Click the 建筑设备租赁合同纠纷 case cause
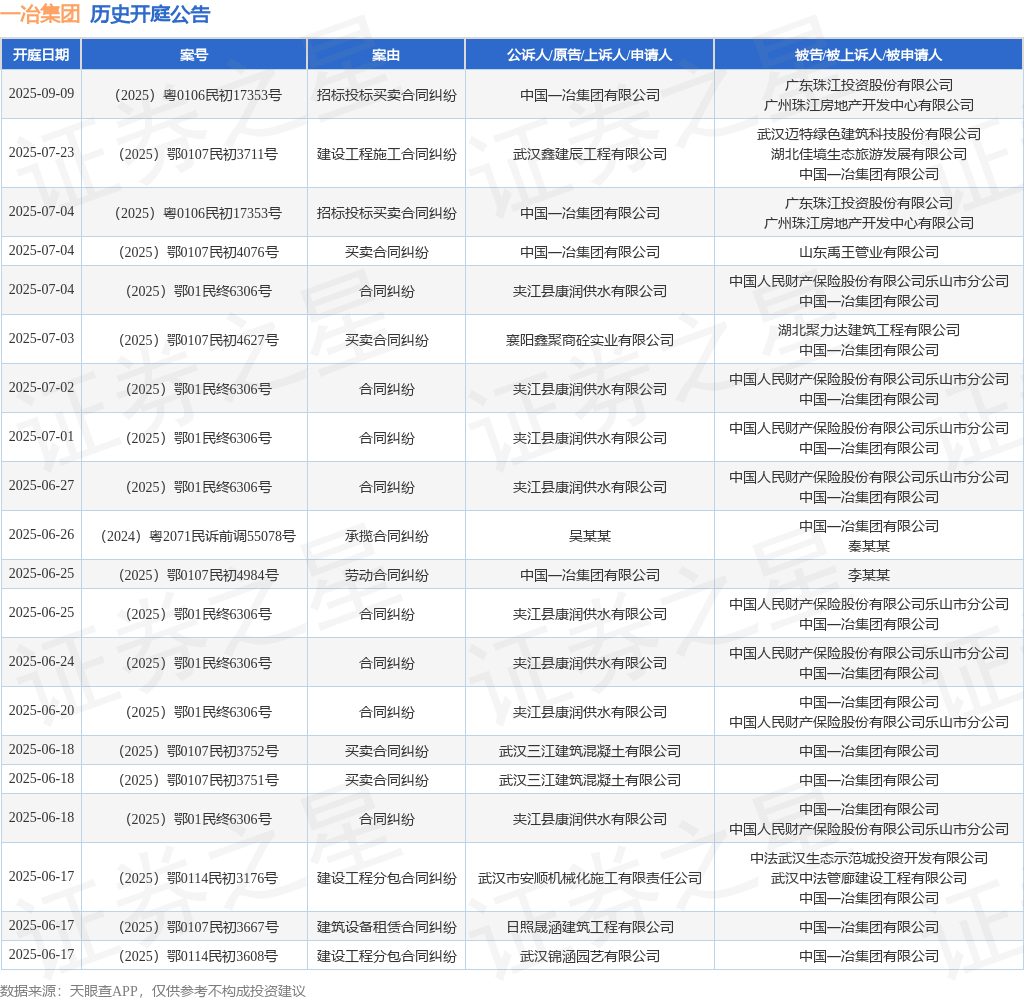Viewport: 1024px width, 1000px height. [387, 927]
